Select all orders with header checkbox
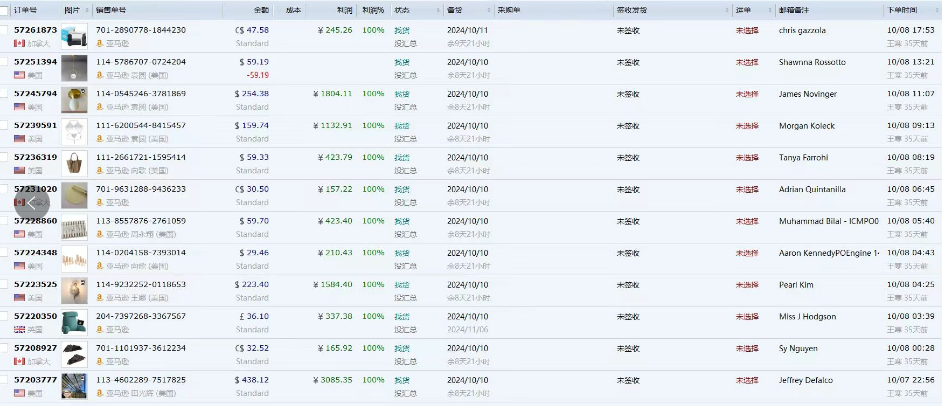Viewport: 942px width, 406px height. 4,11
